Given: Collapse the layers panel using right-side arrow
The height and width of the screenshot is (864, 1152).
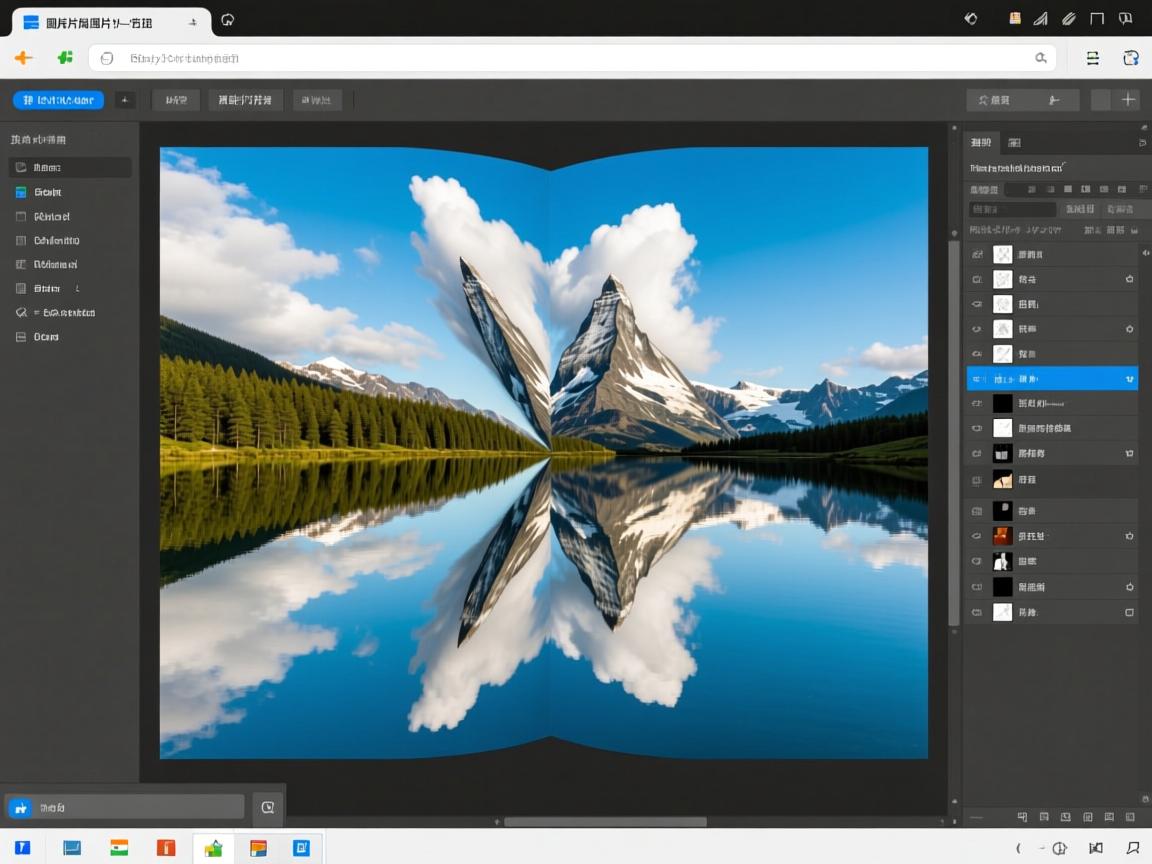Looking at the screenshot, I should 1145,253.
